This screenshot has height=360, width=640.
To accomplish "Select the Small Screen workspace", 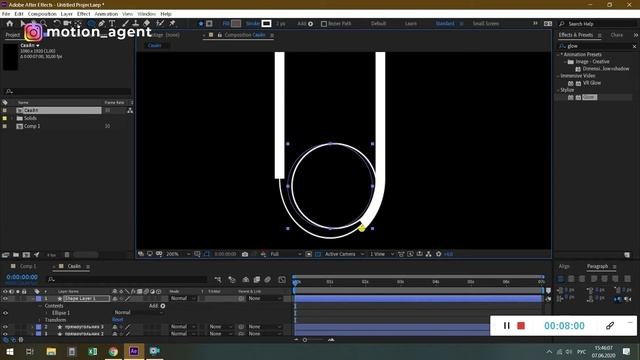I will point(486,24).
